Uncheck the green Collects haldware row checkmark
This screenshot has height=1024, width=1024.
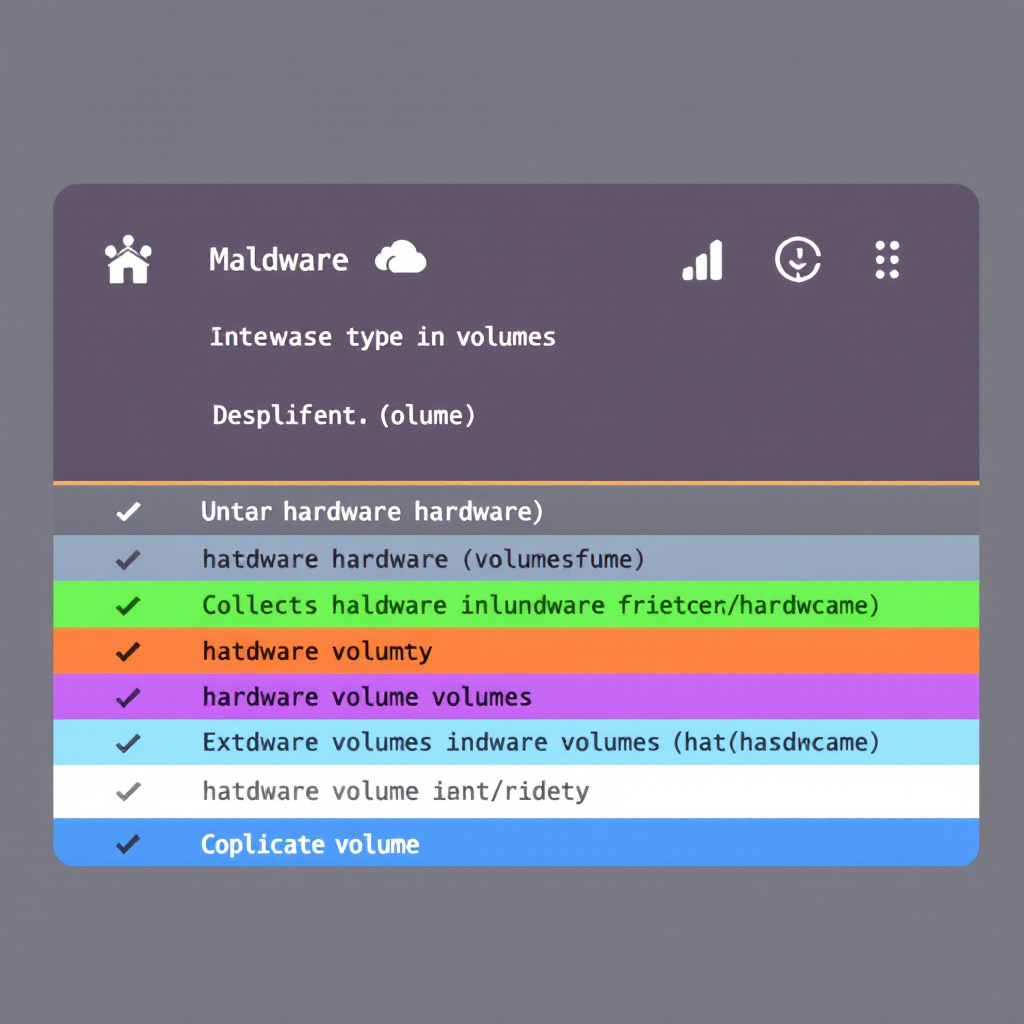[x=128, y=605]
